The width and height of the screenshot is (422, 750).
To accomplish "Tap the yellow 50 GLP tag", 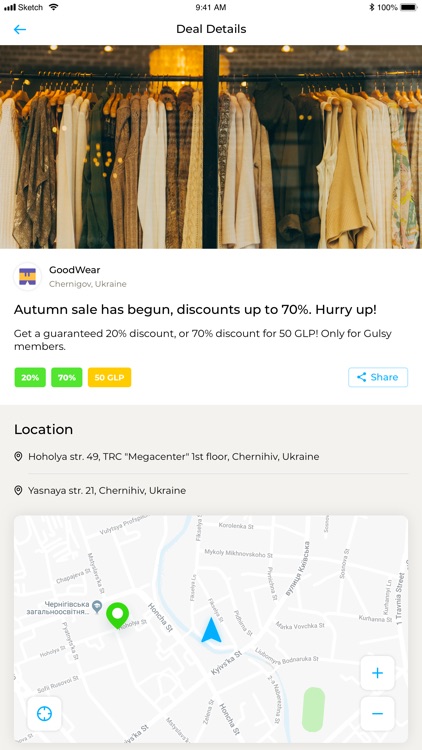I will (x=109, y=377).
